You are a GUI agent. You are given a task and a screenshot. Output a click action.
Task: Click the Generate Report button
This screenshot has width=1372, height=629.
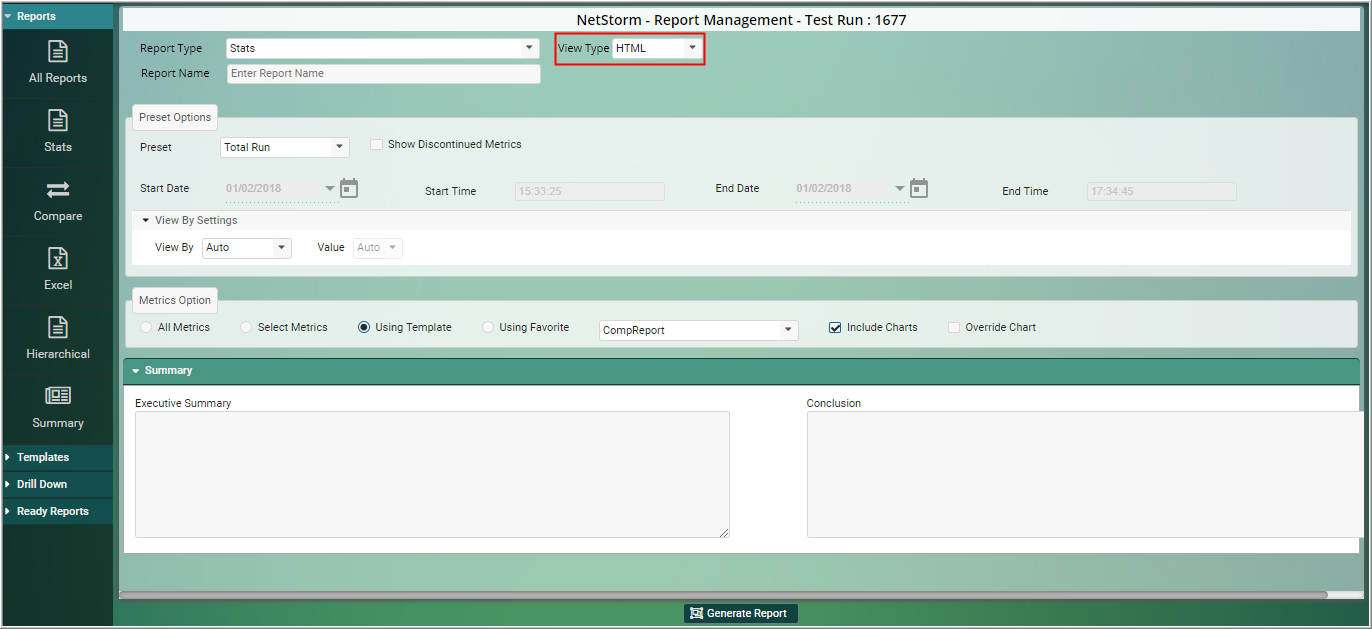[741, 613]
